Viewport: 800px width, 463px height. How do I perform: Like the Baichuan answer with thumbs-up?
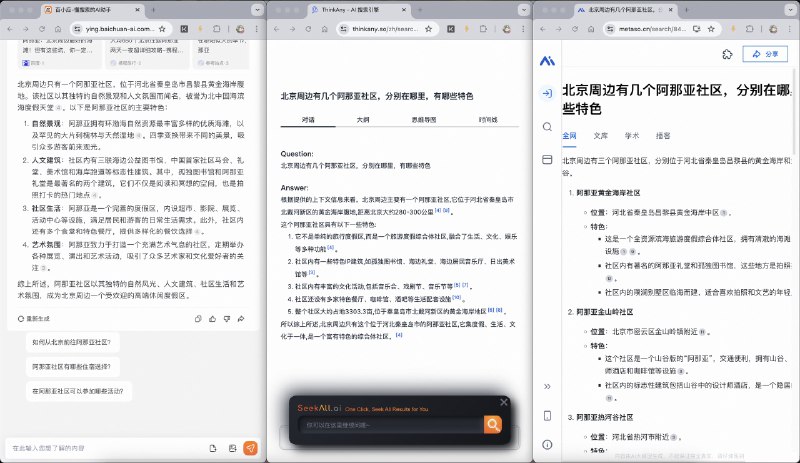[212, 319]
